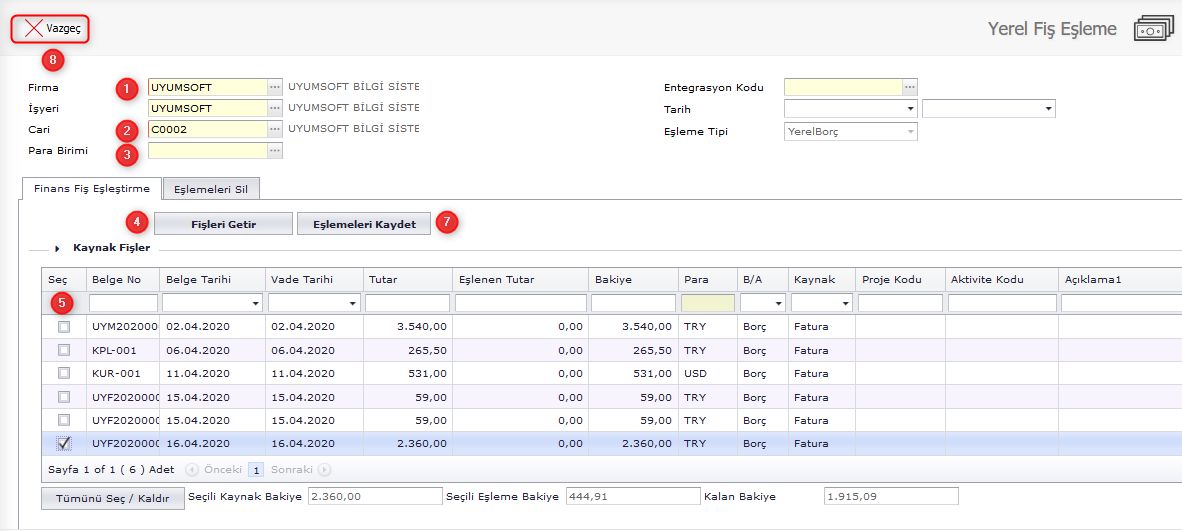Select the Finans Fiş Eşleştirme tab
Viewport: 1182px width, 531px height.
coord(91,188)
